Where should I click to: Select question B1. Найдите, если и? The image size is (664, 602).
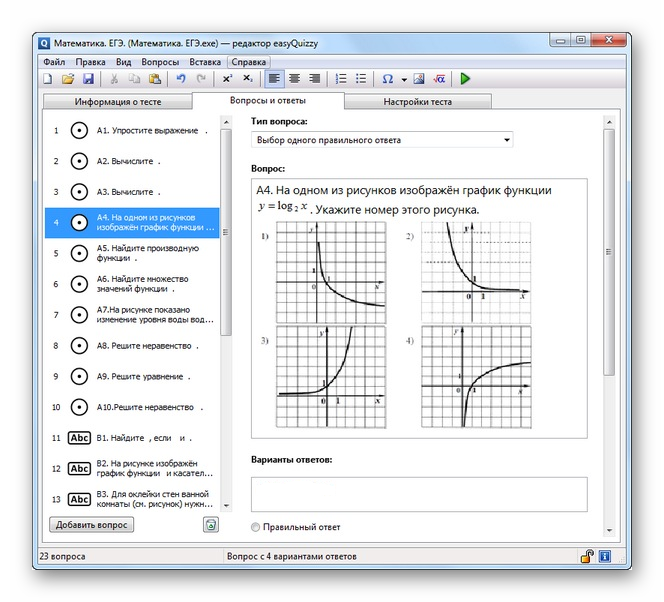coord(132,438)
